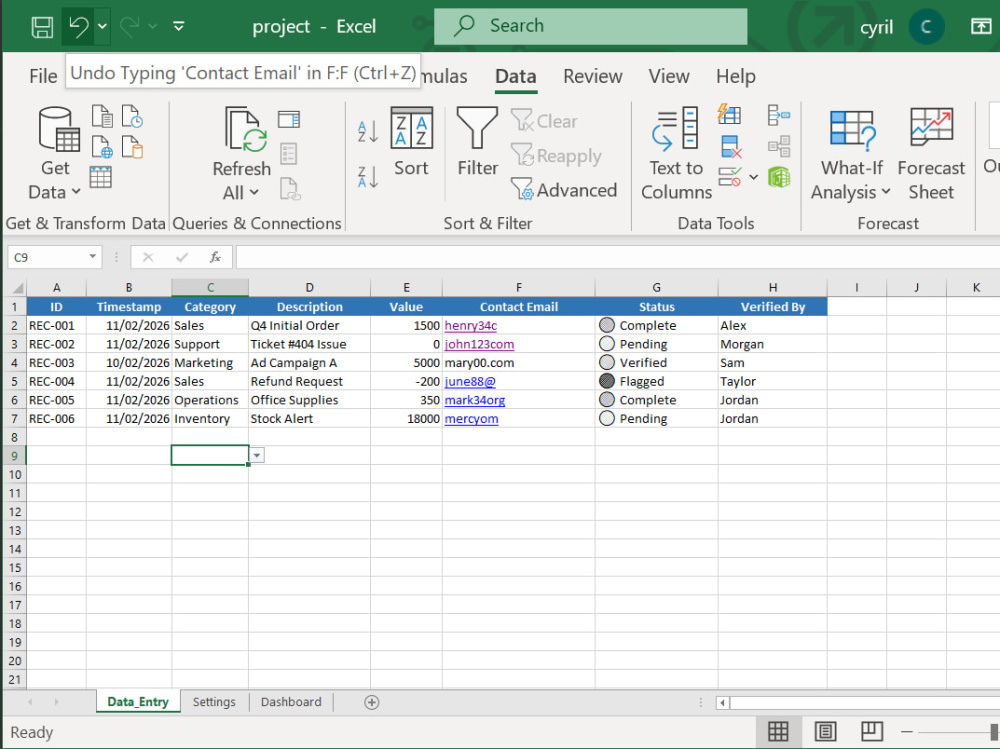
Task: Open Recent Sources icon
Action: [132, 117]
